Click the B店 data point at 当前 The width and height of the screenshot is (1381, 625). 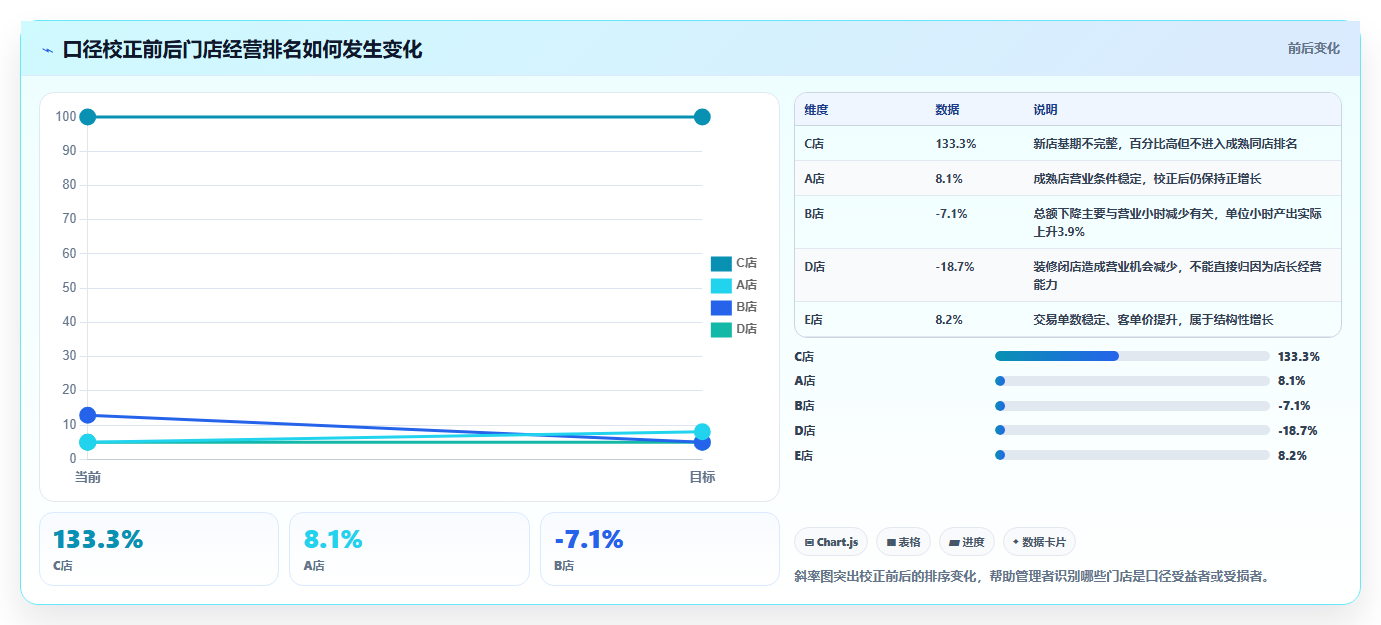pyautogui.click(x=88, y=415)
